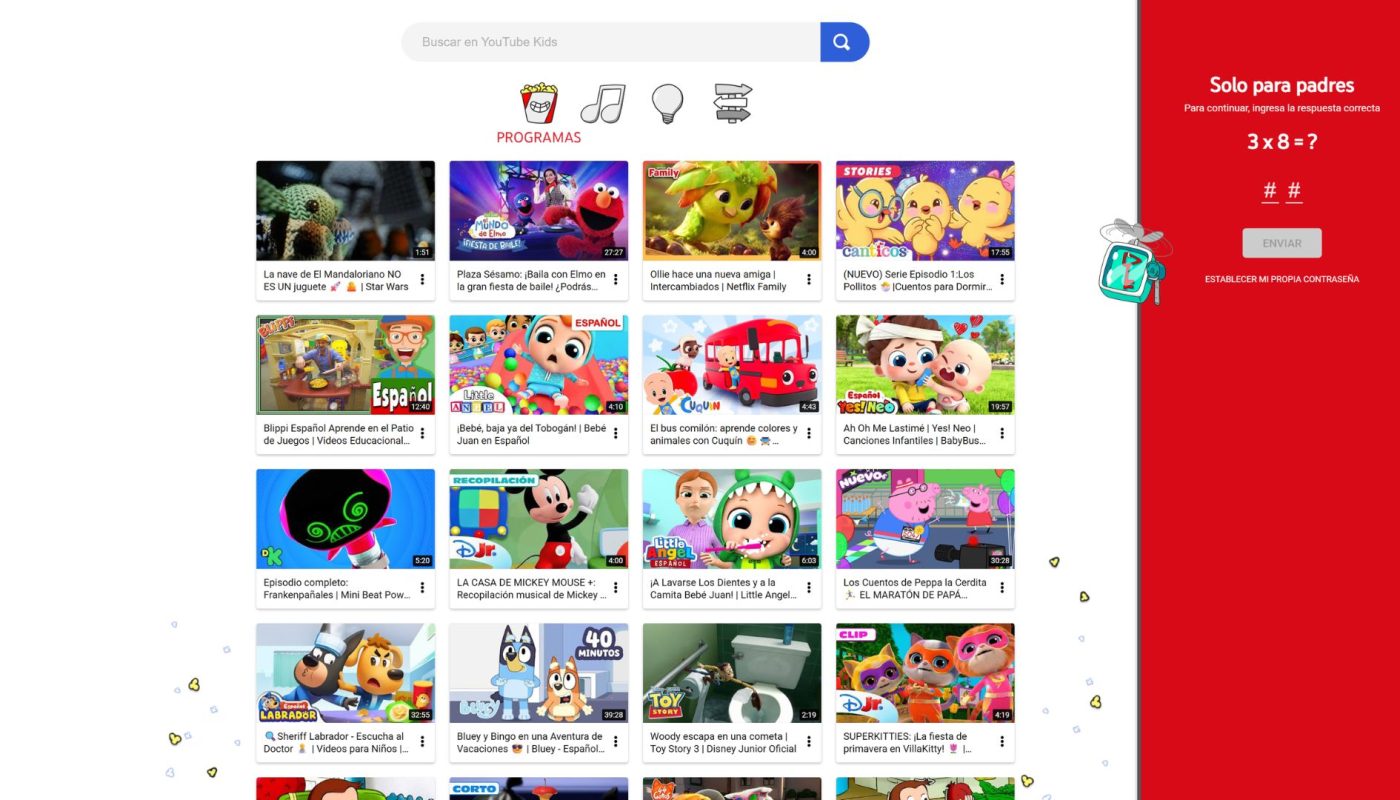Open options for Los Pollitos video
Viewport: 1400px width, 800px height.
(x=1001, y=280)
